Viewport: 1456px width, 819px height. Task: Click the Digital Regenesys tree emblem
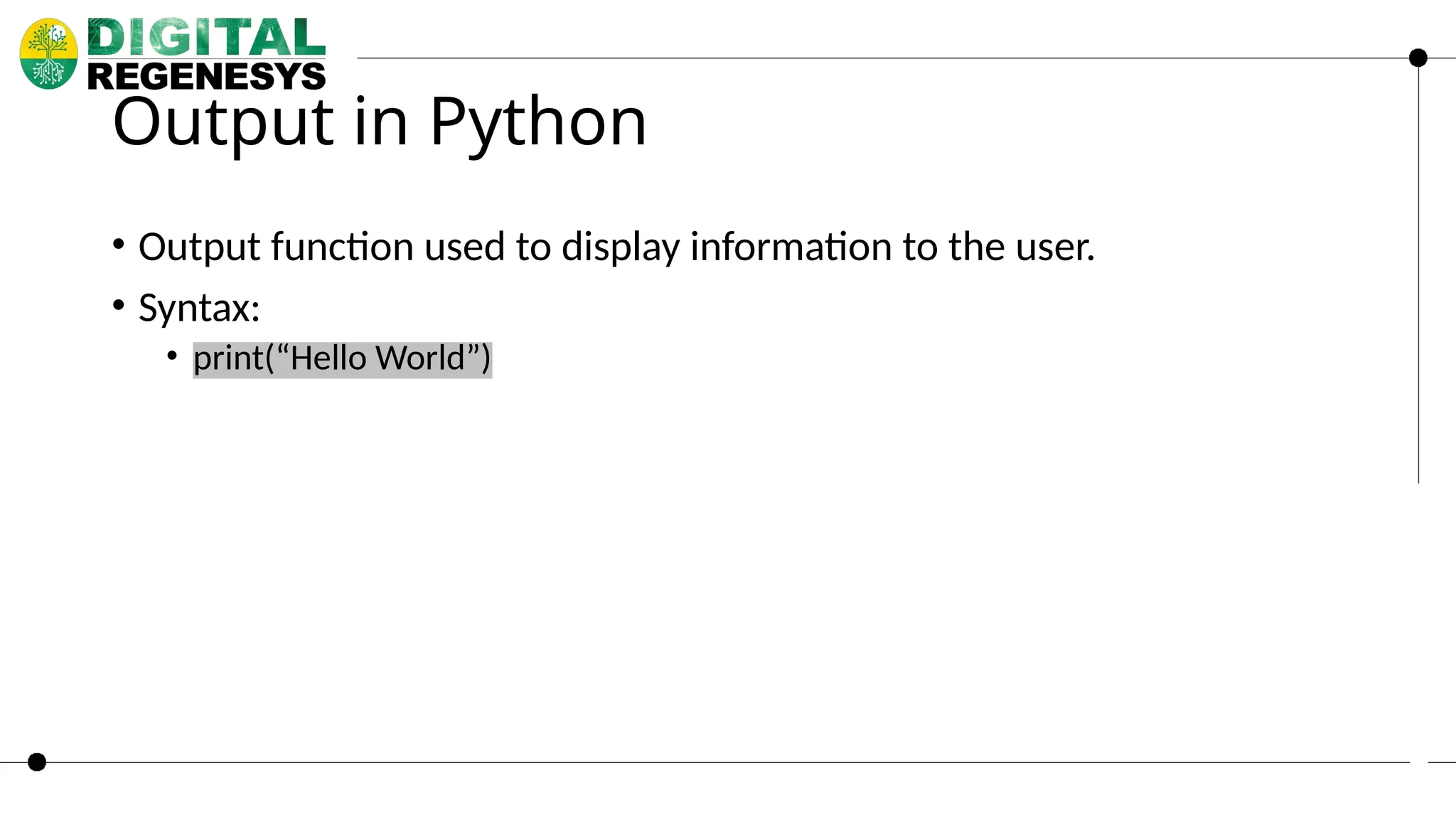(x=48, y=54)
